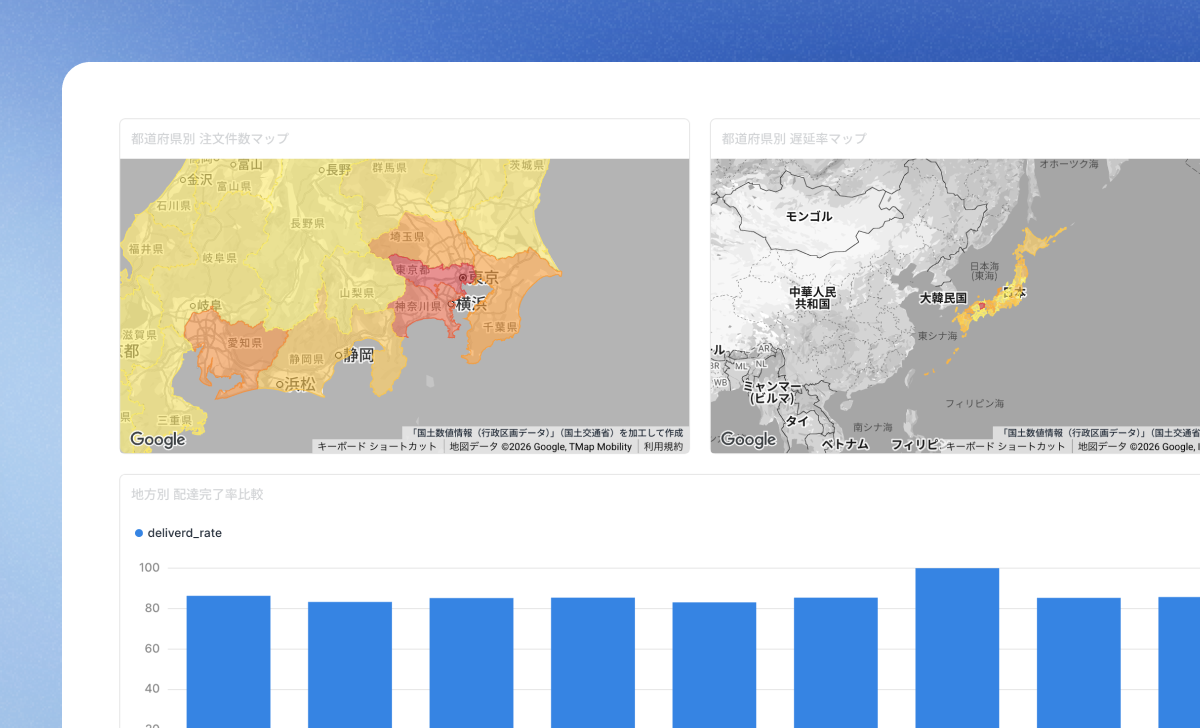Click the 金沢 city label
Image resolution: width=1200 pixels, height=728 pixels.
199,180
